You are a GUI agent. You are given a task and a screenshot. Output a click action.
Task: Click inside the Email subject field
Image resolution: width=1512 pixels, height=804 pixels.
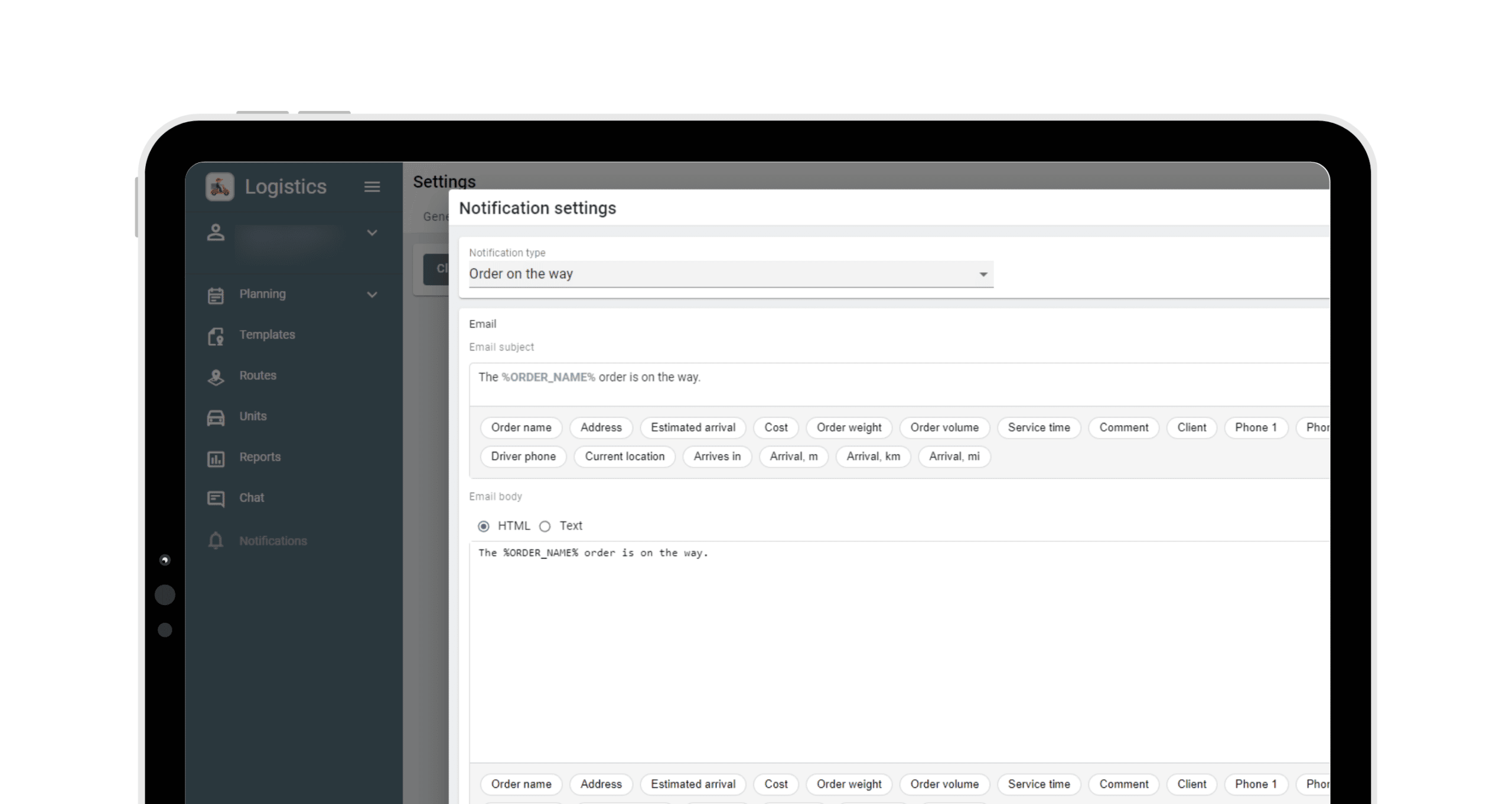pos(886,378)
